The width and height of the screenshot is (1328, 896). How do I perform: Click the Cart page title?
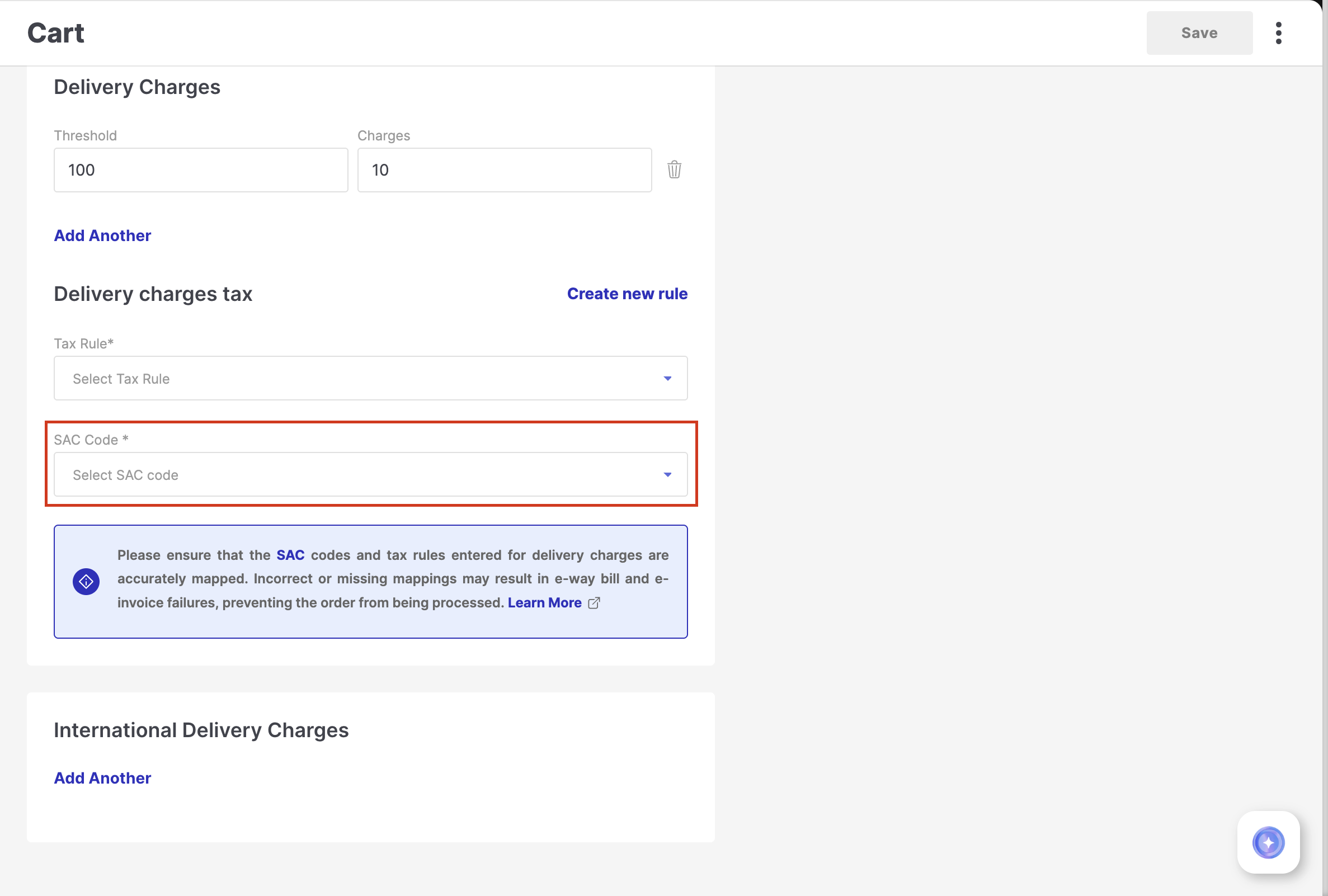[55, 33]
